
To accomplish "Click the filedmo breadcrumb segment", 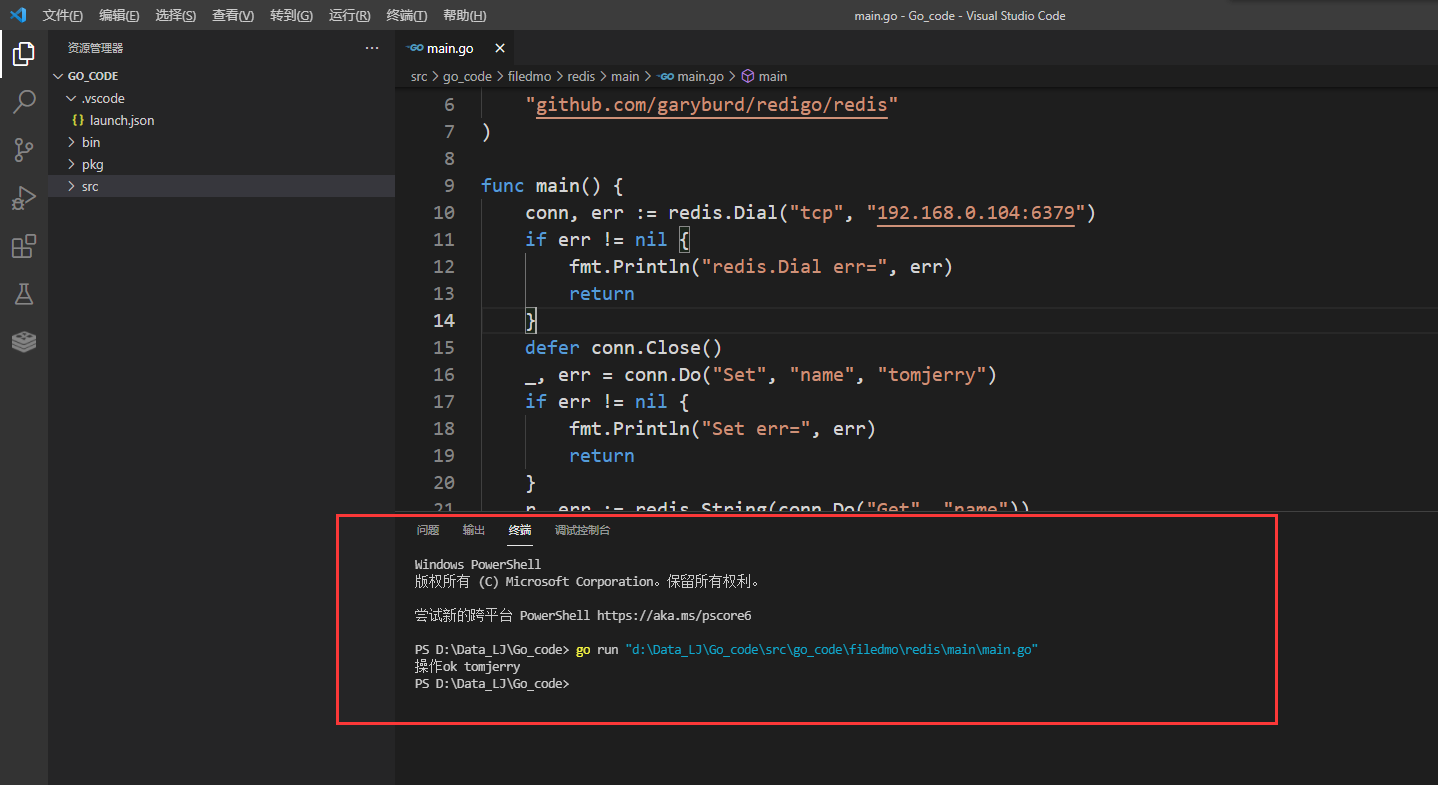I will (x=530, y=76).
